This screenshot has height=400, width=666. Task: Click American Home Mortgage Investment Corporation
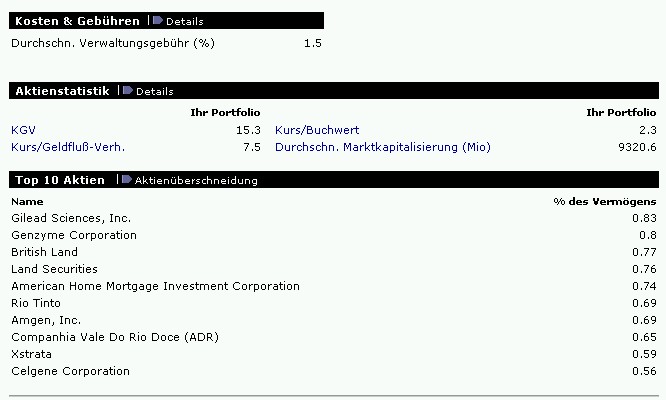[x=155, y=286]
